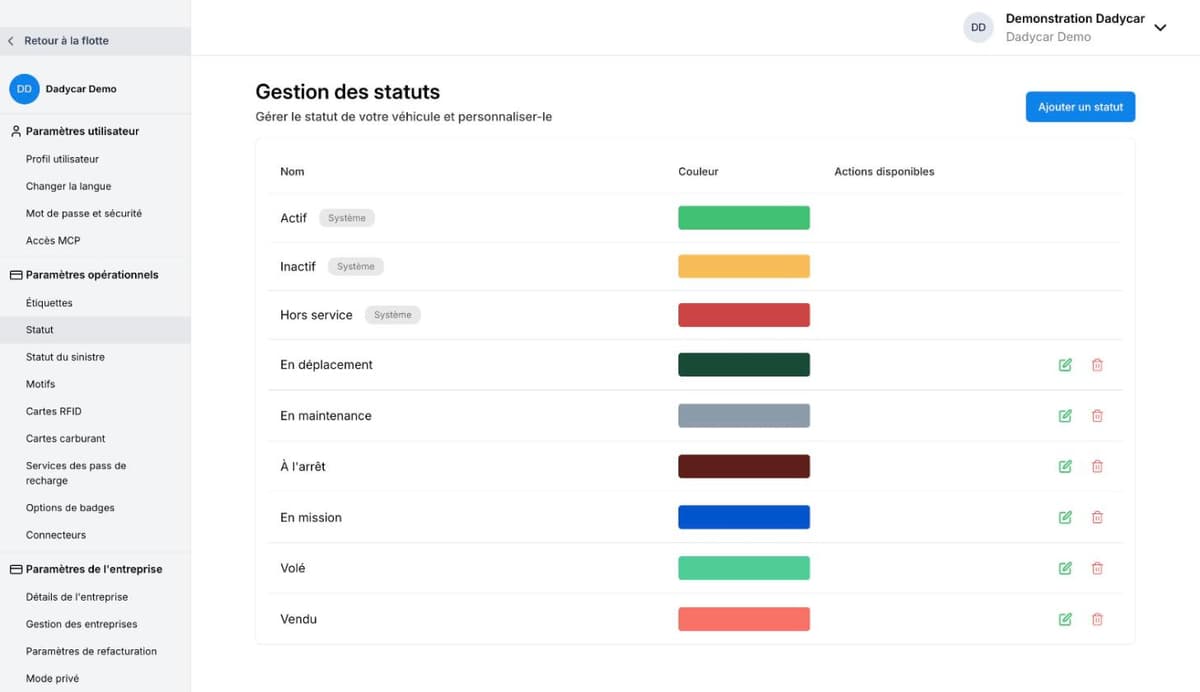Open Changer la langue
The height and width of the screenshot is (692, 1200).
[x=69, y=186]
